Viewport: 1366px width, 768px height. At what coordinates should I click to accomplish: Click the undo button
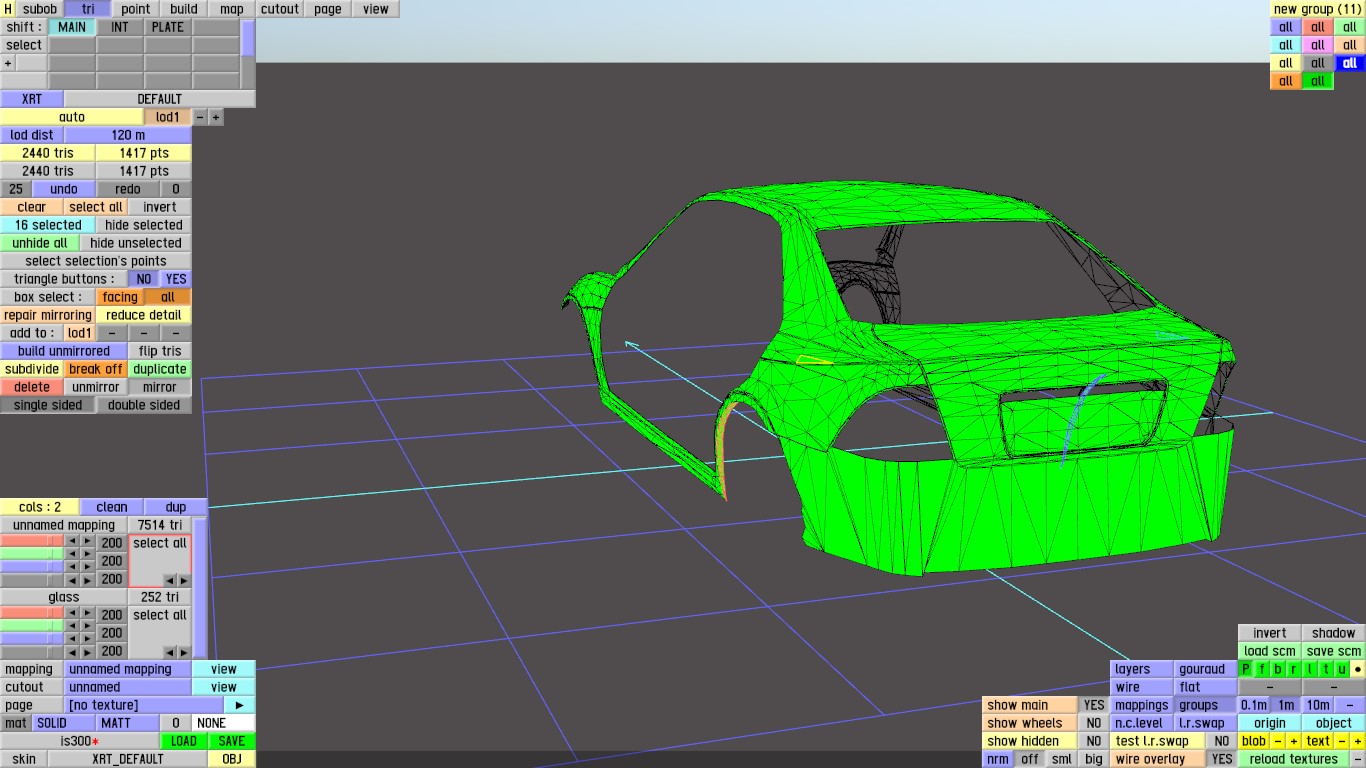click(64, 189)
